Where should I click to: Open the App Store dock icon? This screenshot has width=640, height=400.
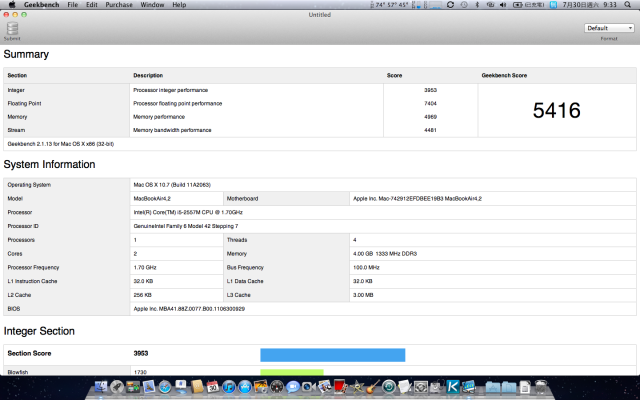point(244,386)
